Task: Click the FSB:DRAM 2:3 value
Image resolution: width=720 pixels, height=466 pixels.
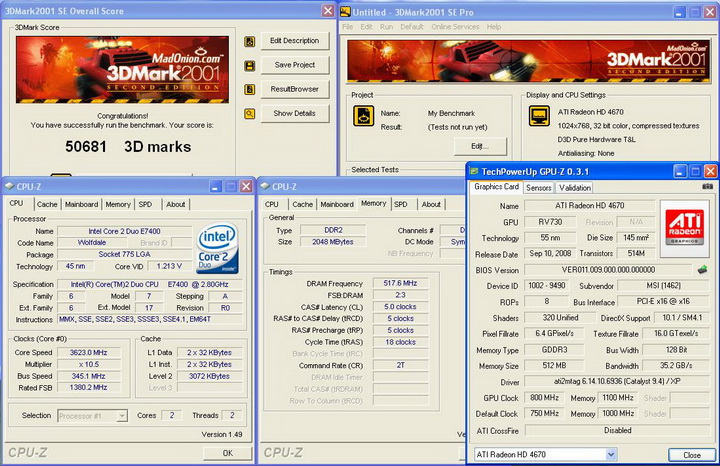Action: coord(400,295)
